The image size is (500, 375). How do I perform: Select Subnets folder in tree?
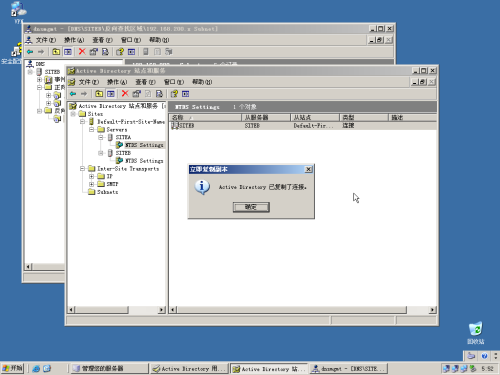coord(107,192)
